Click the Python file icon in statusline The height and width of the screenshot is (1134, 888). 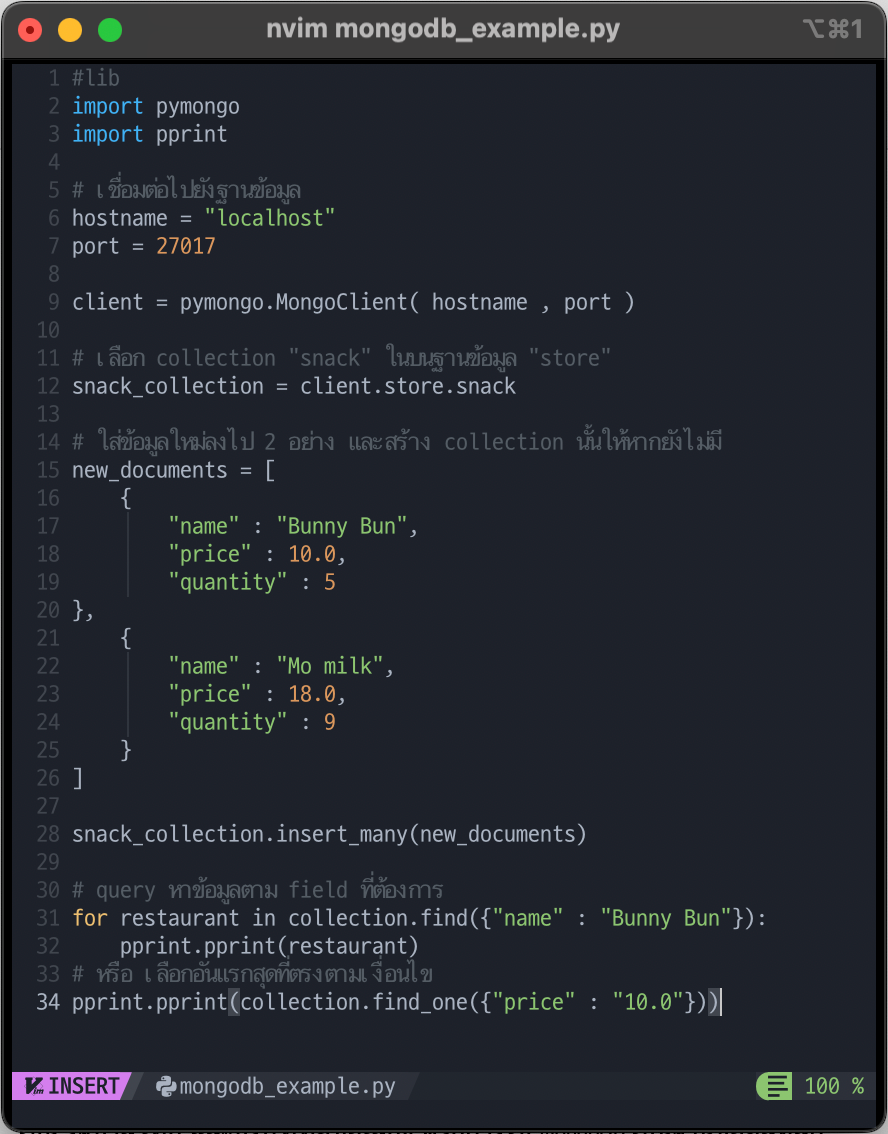point(166,1086)
